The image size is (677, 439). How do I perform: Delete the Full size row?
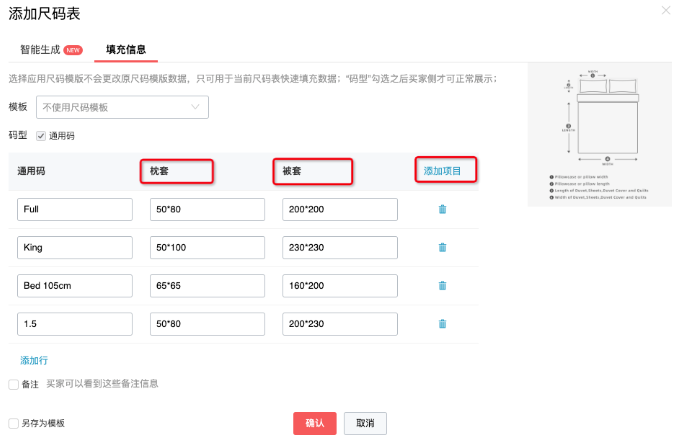442,209
